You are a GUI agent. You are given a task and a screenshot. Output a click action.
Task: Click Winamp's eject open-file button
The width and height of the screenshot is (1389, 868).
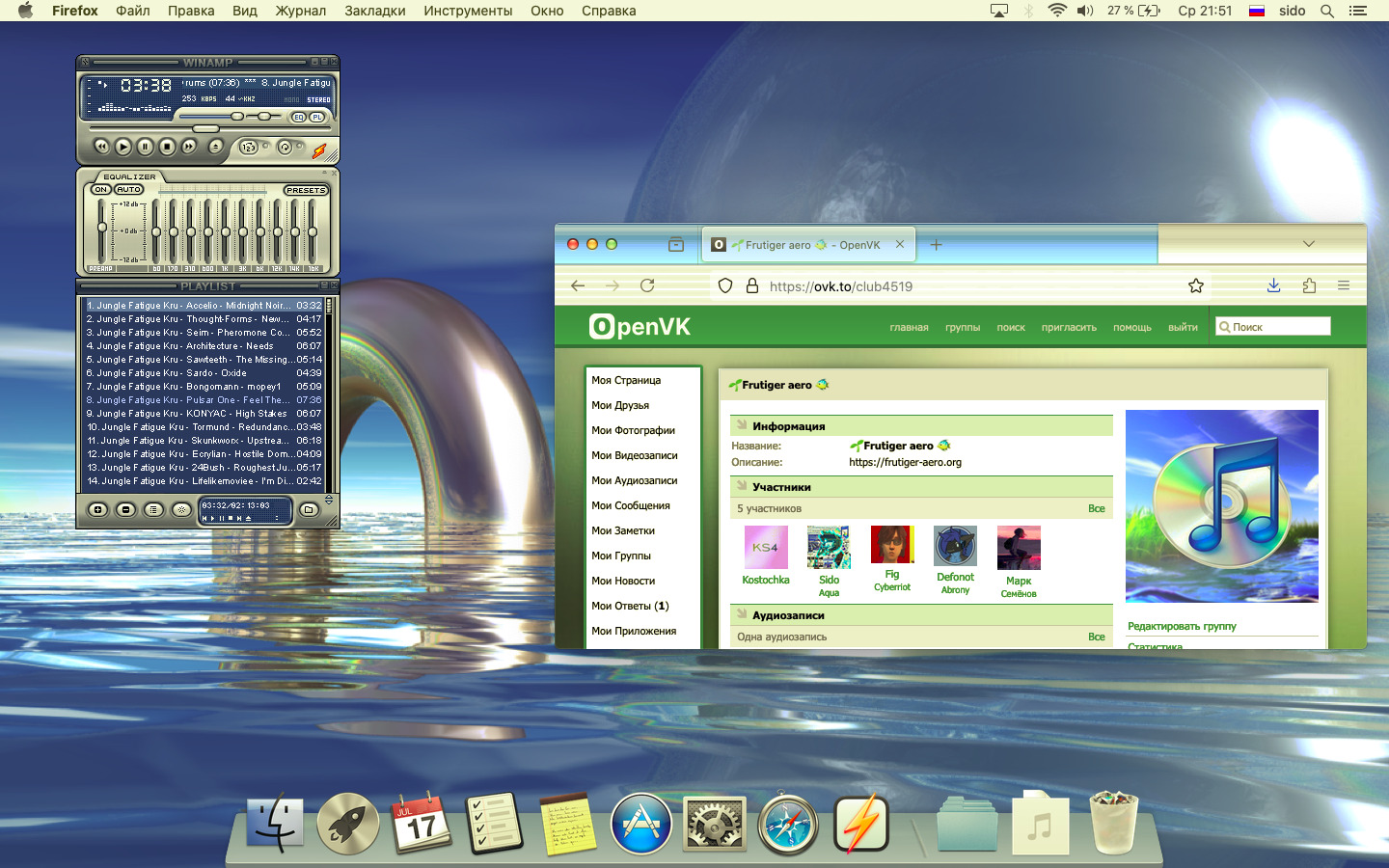click(x=216, y=147)
